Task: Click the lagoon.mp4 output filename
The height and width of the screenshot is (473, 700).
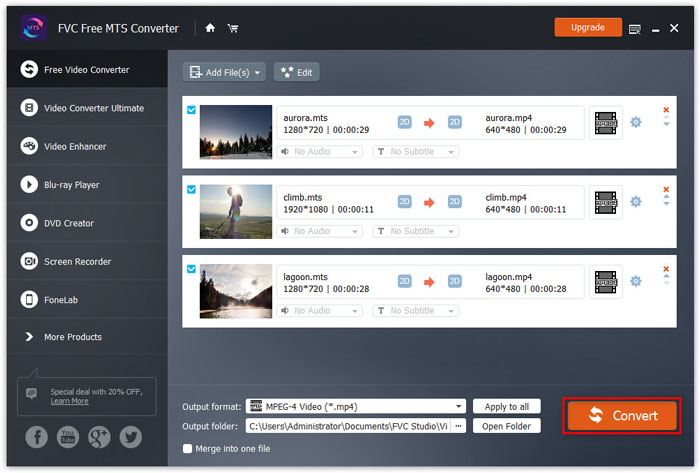Action: (x=508, y=277)
